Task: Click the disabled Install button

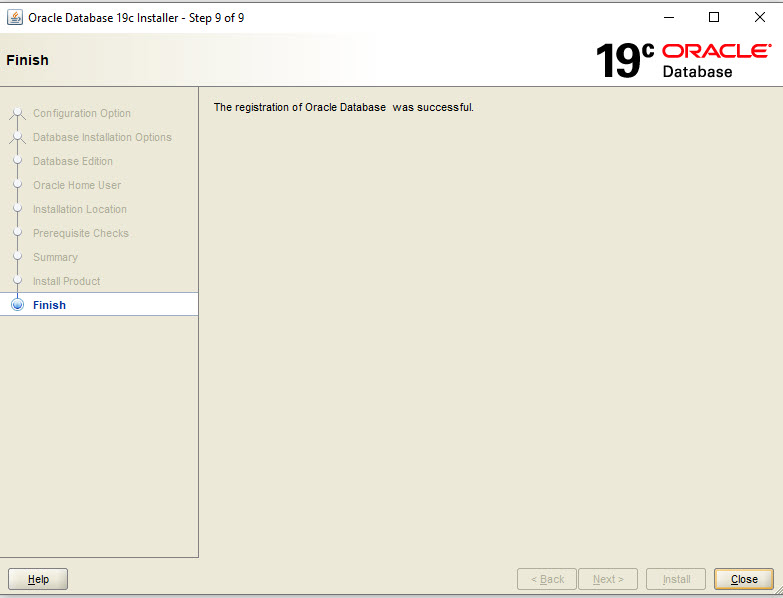Action: point(676,579)
